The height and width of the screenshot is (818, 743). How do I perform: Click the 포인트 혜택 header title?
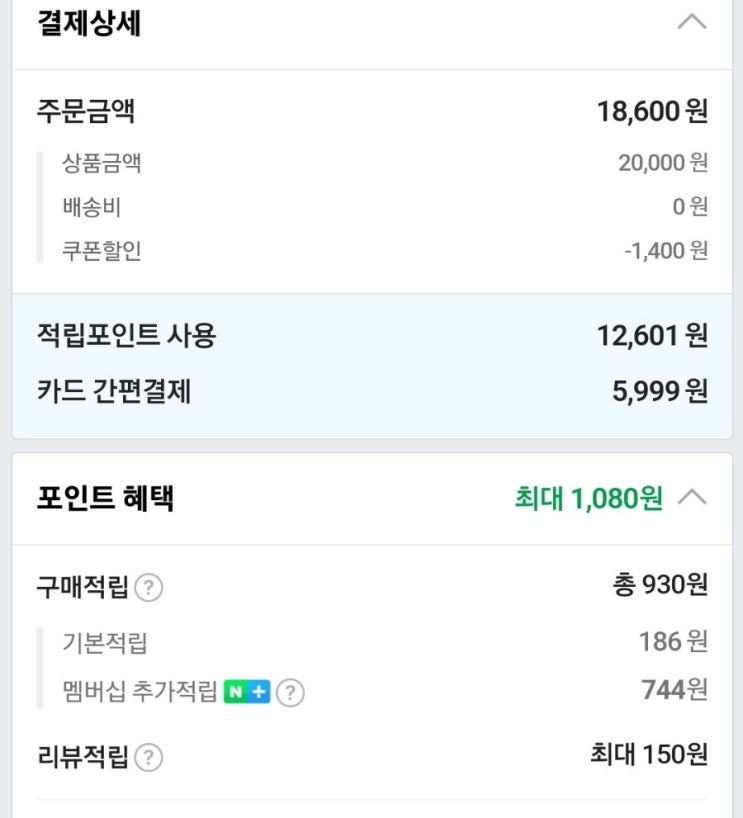point(105,498)
